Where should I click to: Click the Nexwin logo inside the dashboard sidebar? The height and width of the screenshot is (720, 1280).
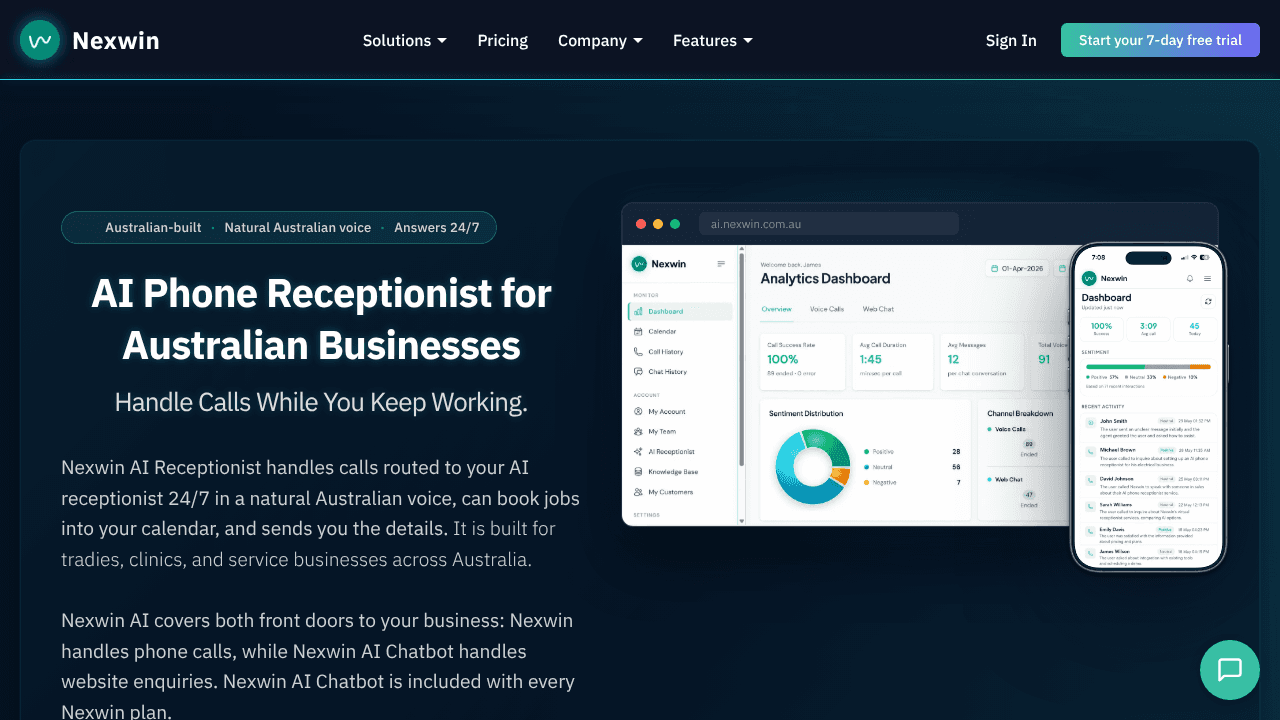point(638,264)
